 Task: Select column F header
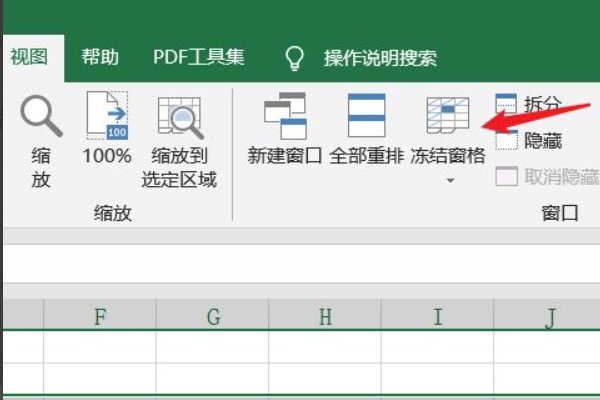[100, 315]
